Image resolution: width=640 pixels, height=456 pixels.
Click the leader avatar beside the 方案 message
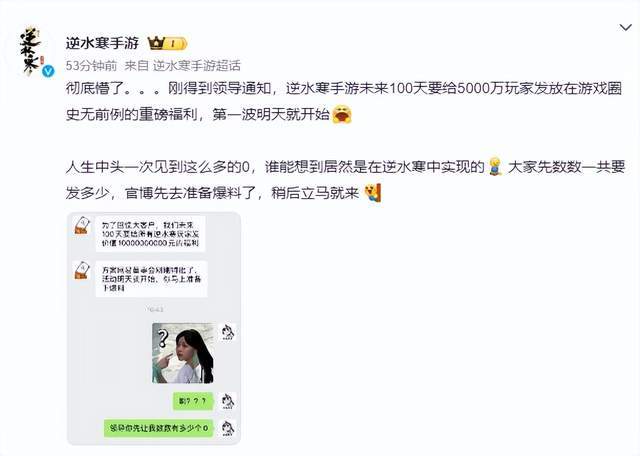pyautogui.click(x=82, y=270)
